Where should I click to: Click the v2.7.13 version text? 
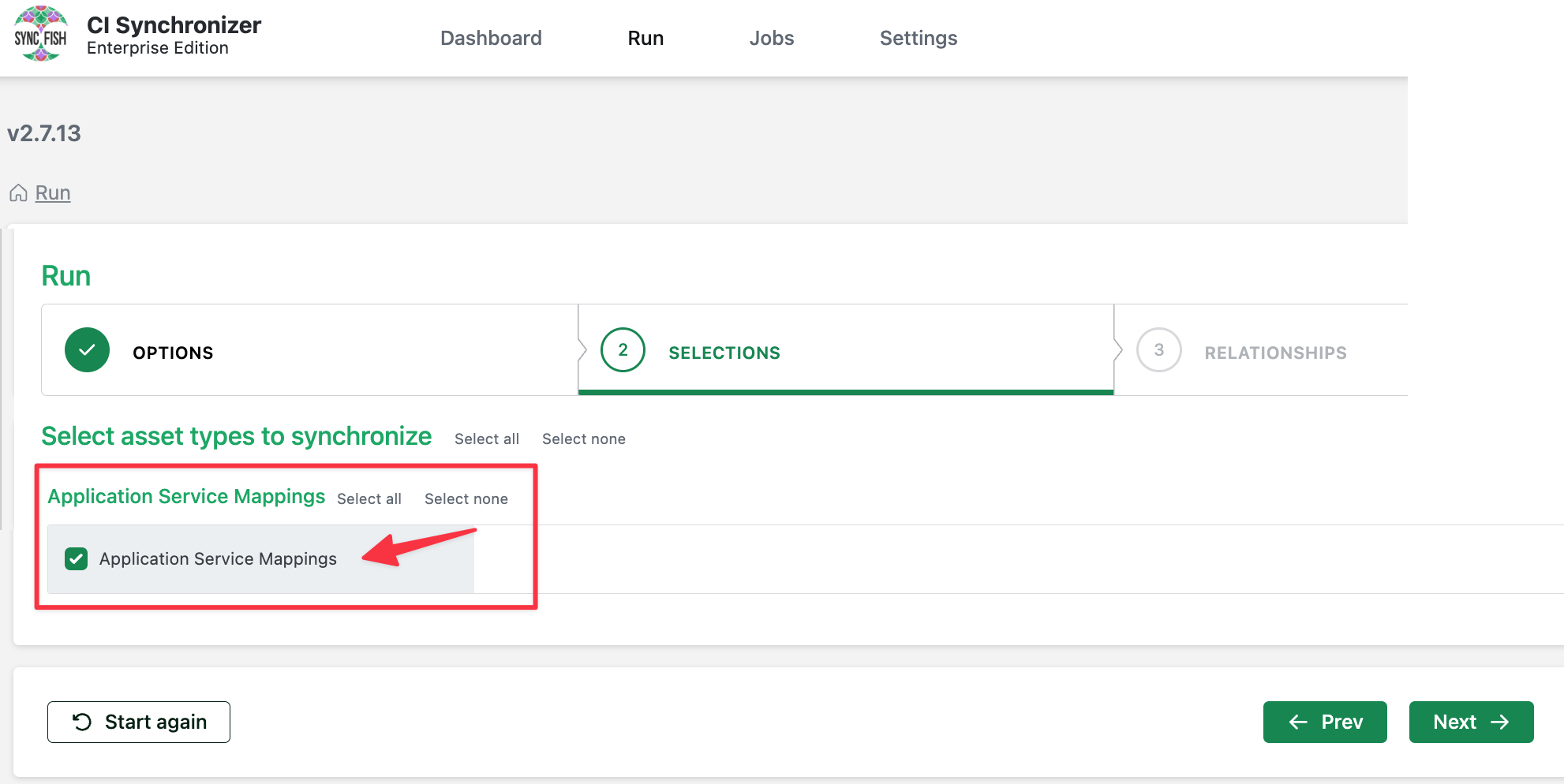coord(44,133)
